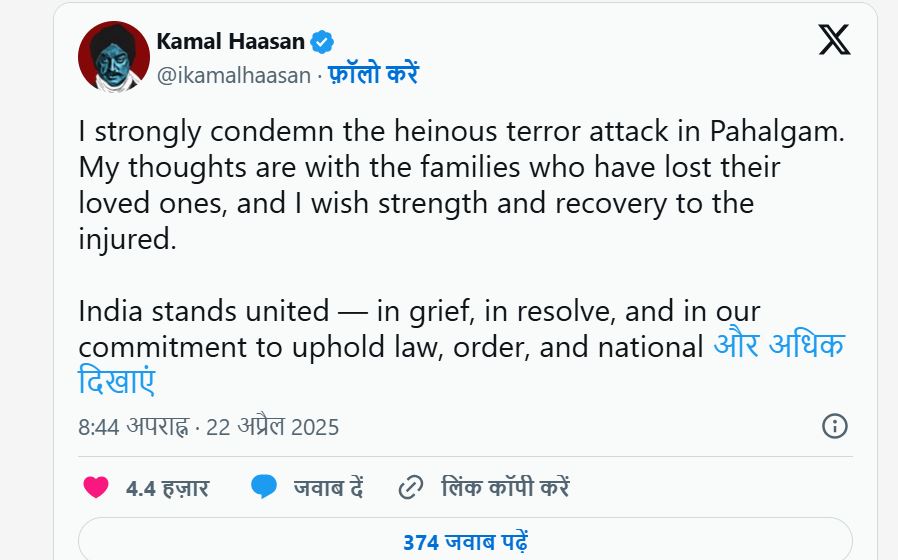Click the blue reply speech bubble icon
Screen dimensions: 898x560
coord(264,488)
